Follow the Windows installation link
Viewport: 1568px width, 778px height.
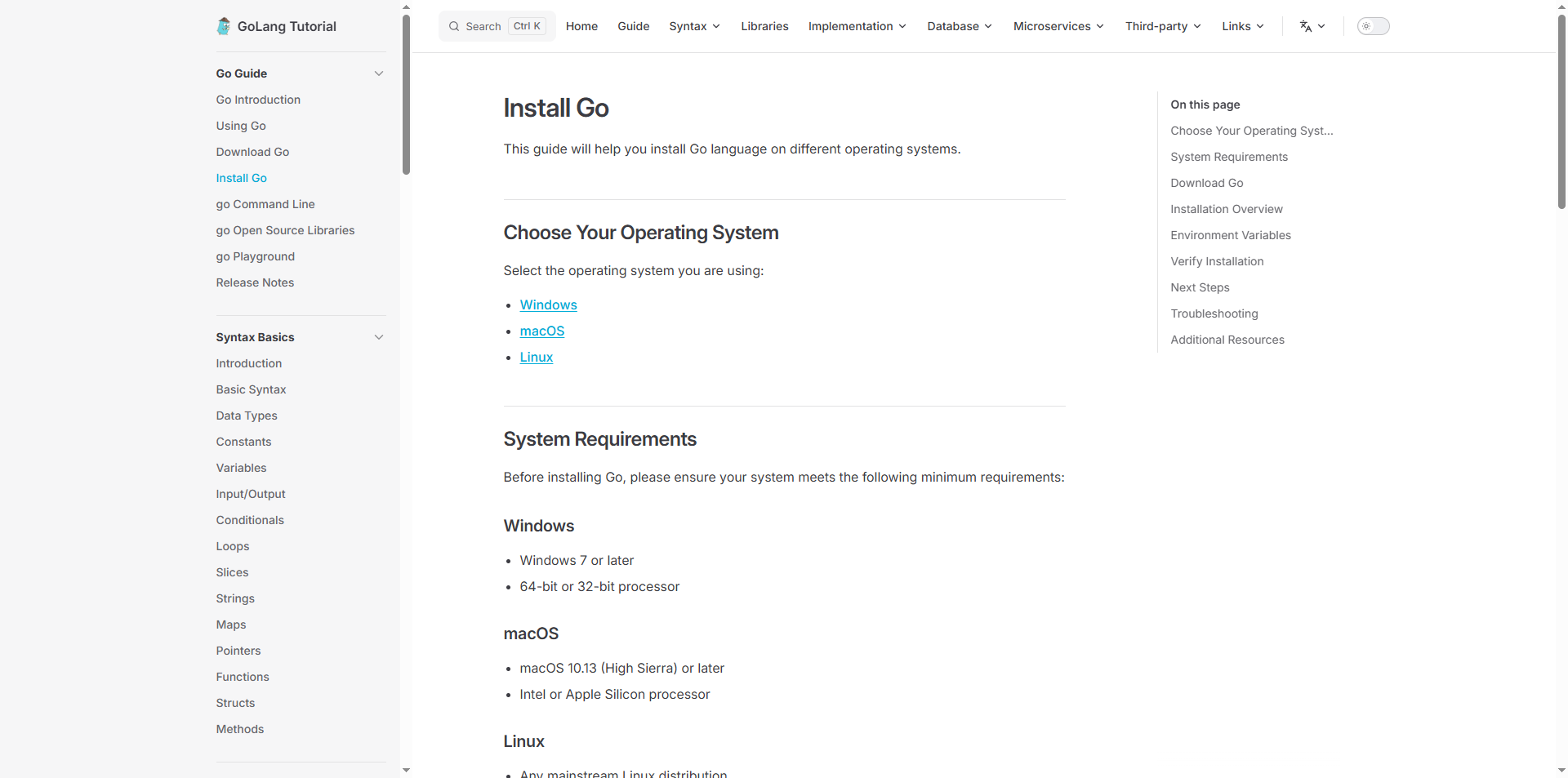548,305
